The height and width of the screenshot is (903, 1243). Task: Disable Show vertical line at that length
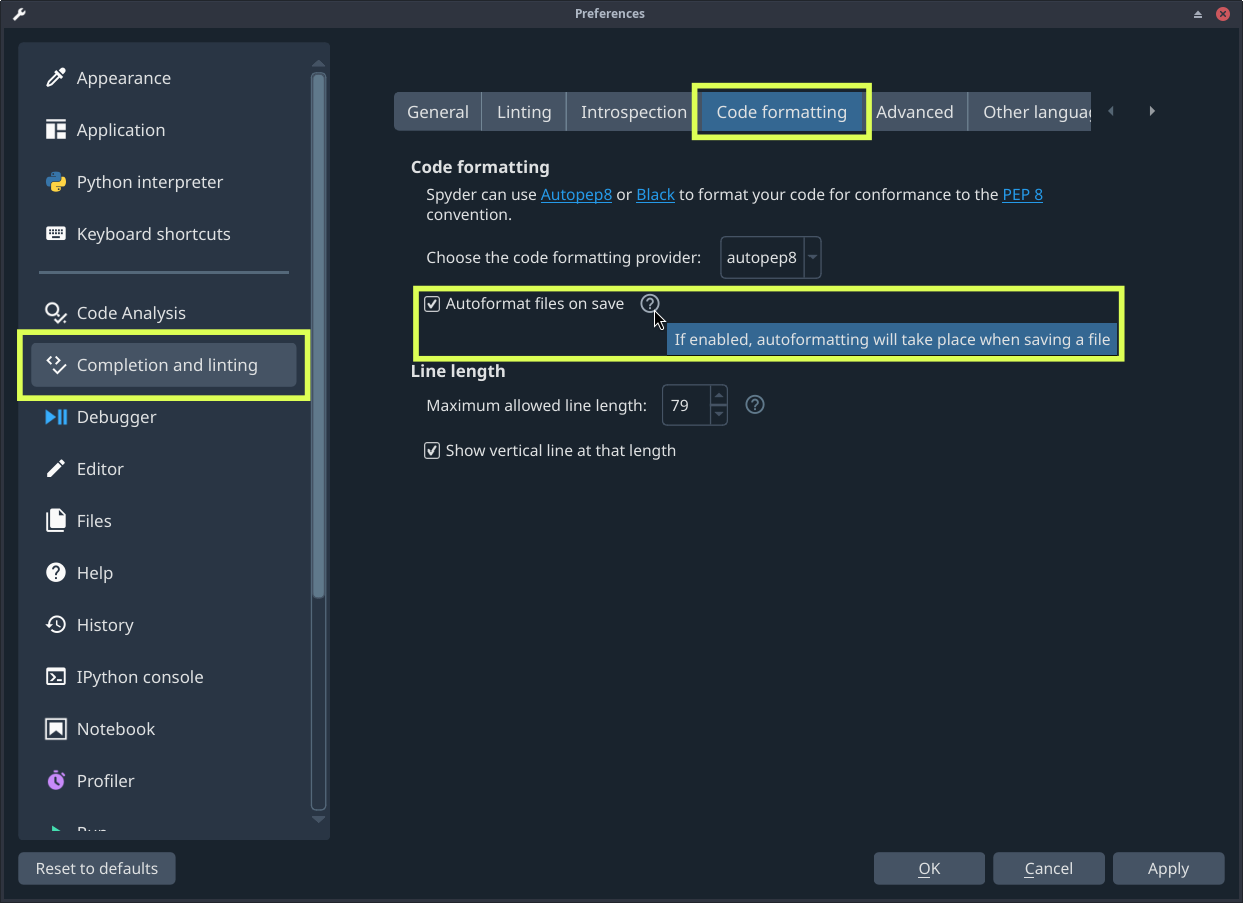431,450
